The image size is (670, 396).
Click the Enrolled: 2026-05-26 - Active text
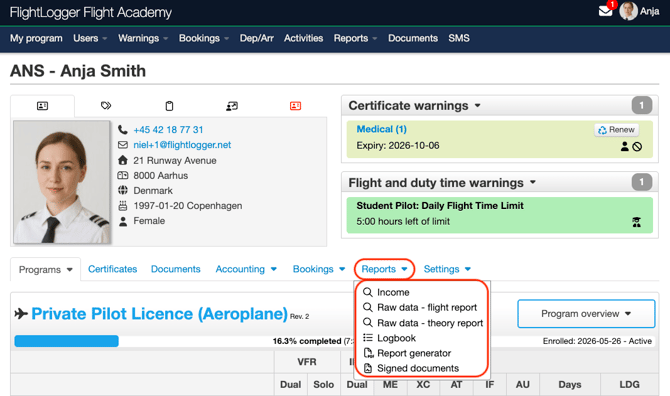pyautogui.click(x=597, y=341)
